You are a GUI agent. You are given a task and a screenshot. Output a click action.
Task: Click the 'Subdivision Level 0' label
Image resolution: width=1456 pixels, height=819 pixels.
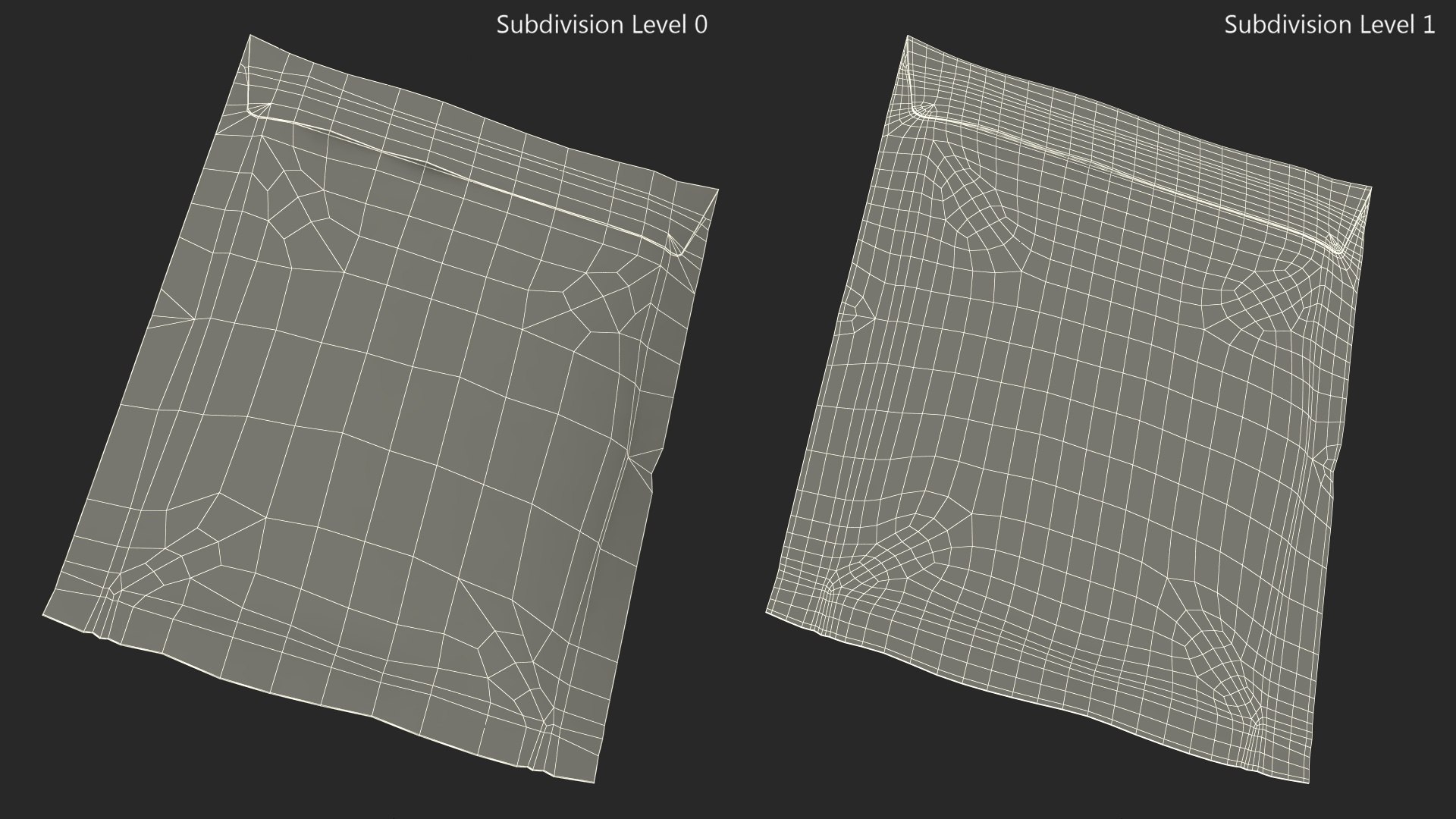601,24
